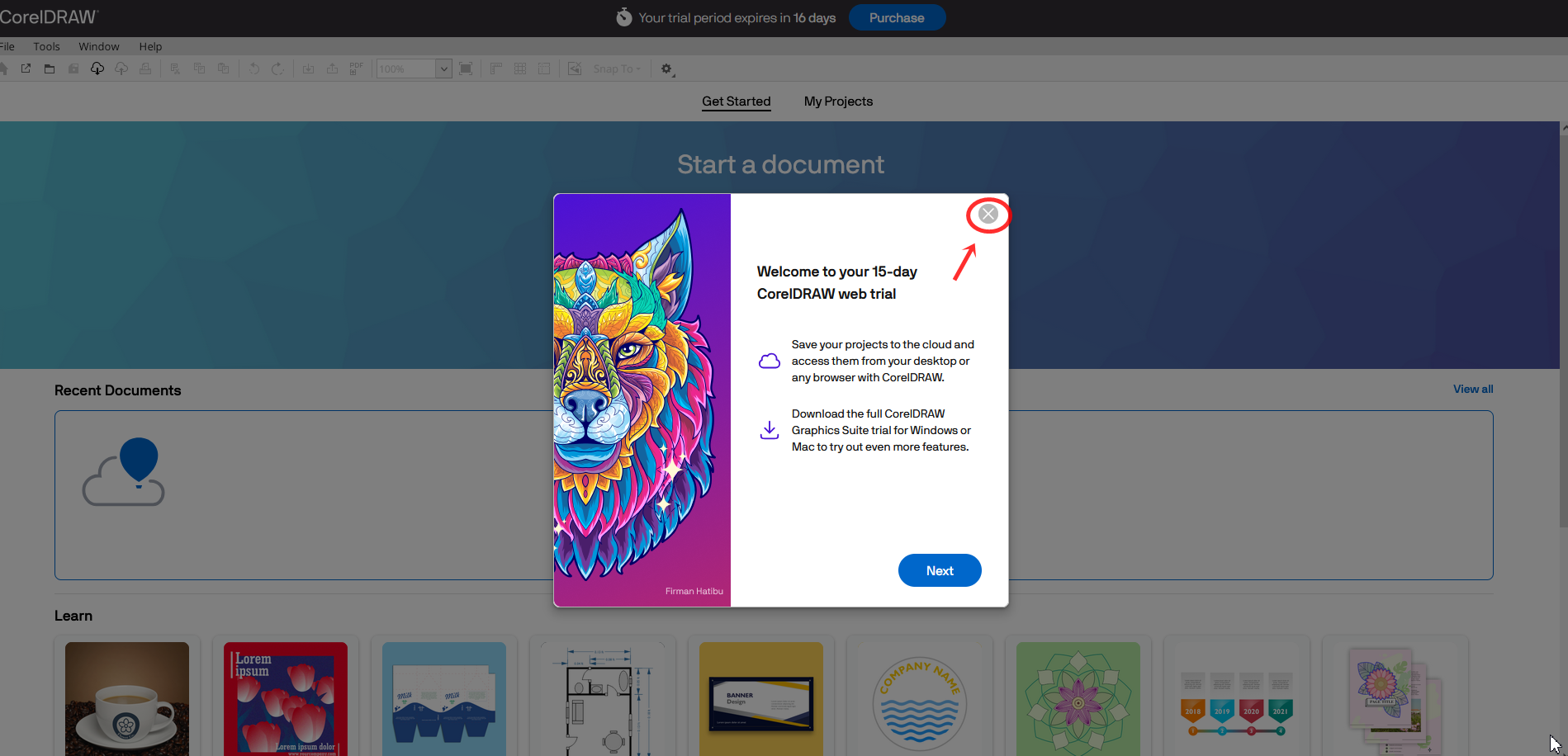The width and height of the screenshot is (1568, 756).
Task: Click the Recent Documents heading
Action: pyautogui.click(x=118, y=390)
